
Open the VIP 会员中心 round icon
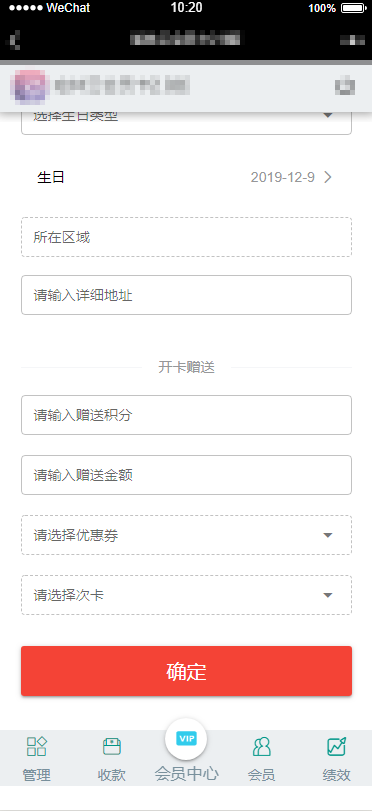pyautogui.click(x=186, y=739)
